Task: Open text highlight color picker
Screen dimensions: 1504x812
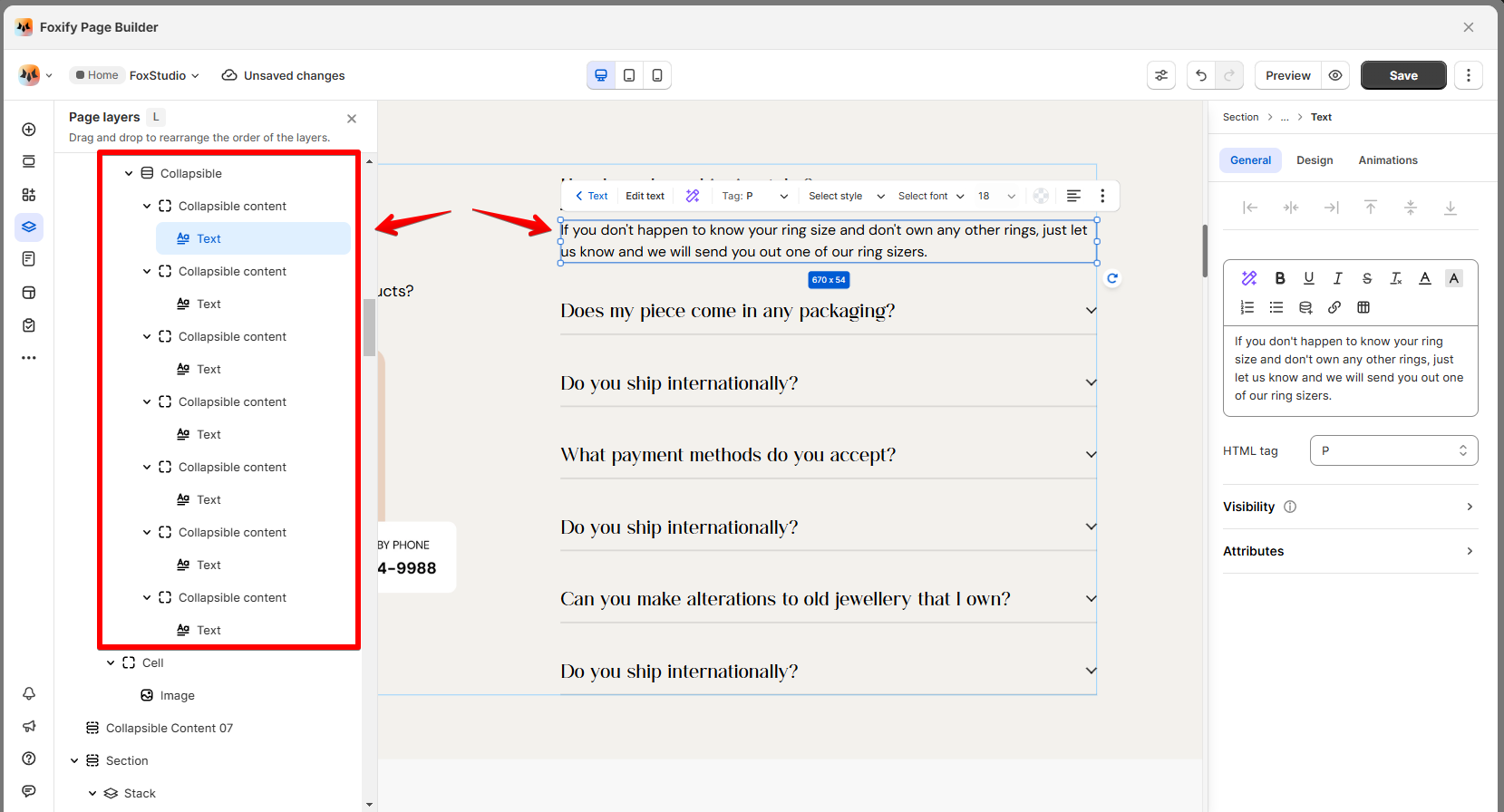Action: (x=1454, y=278)
